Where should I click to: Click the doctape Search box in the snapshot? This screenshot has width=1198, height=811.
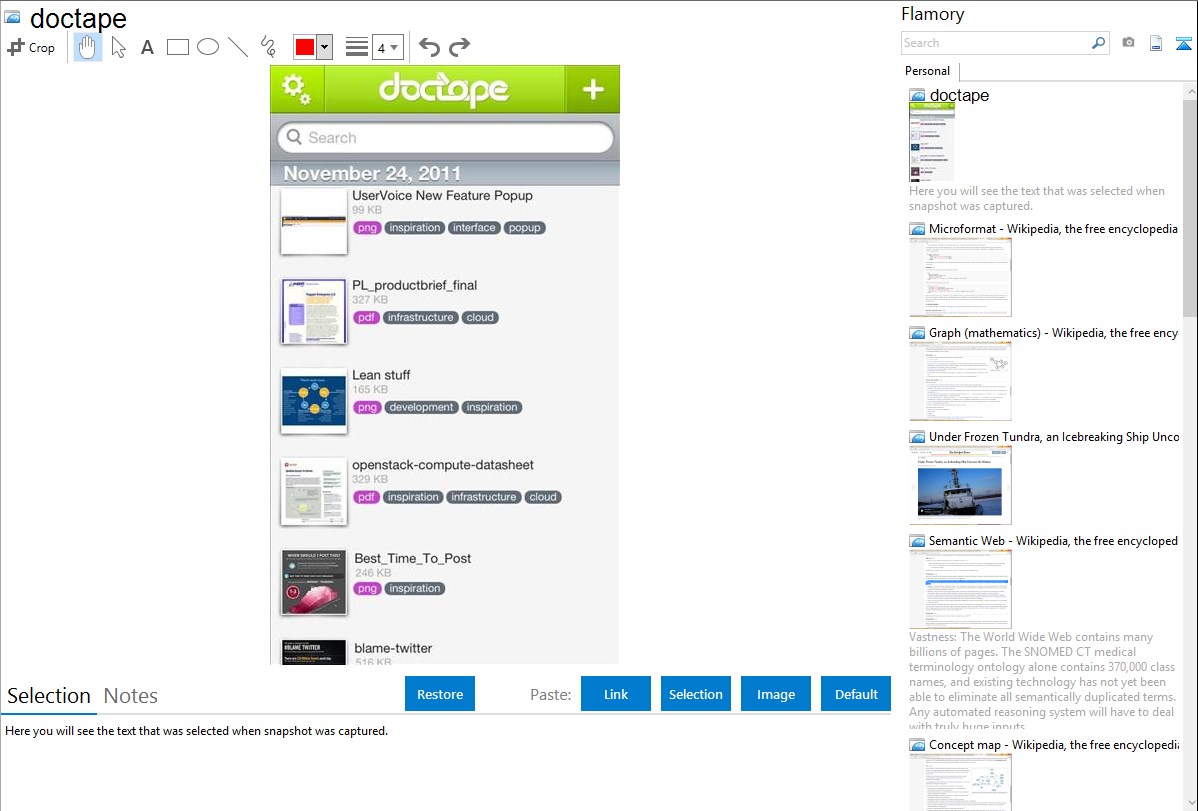(x=445, y=138)
